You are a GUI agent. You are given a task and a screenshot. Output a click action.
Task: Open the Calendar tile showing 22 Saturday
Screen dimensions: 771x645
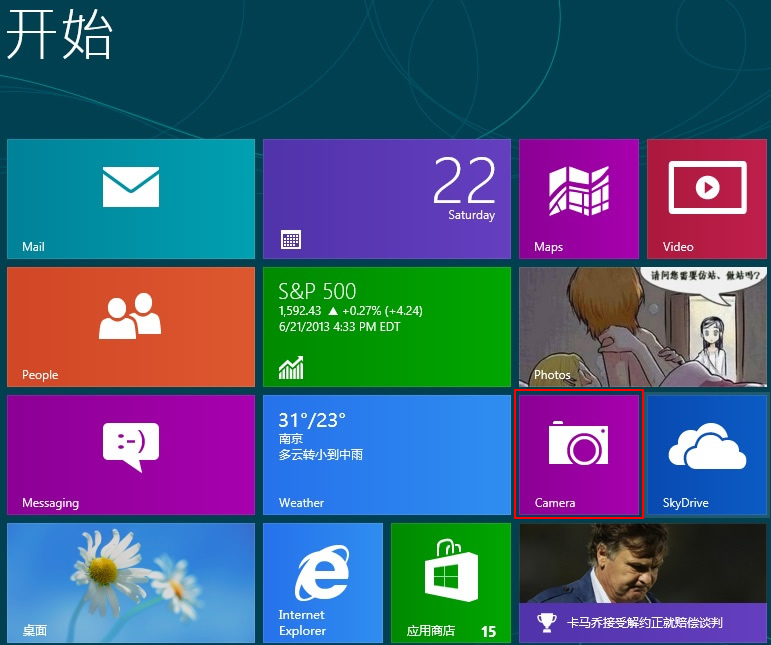387,199
